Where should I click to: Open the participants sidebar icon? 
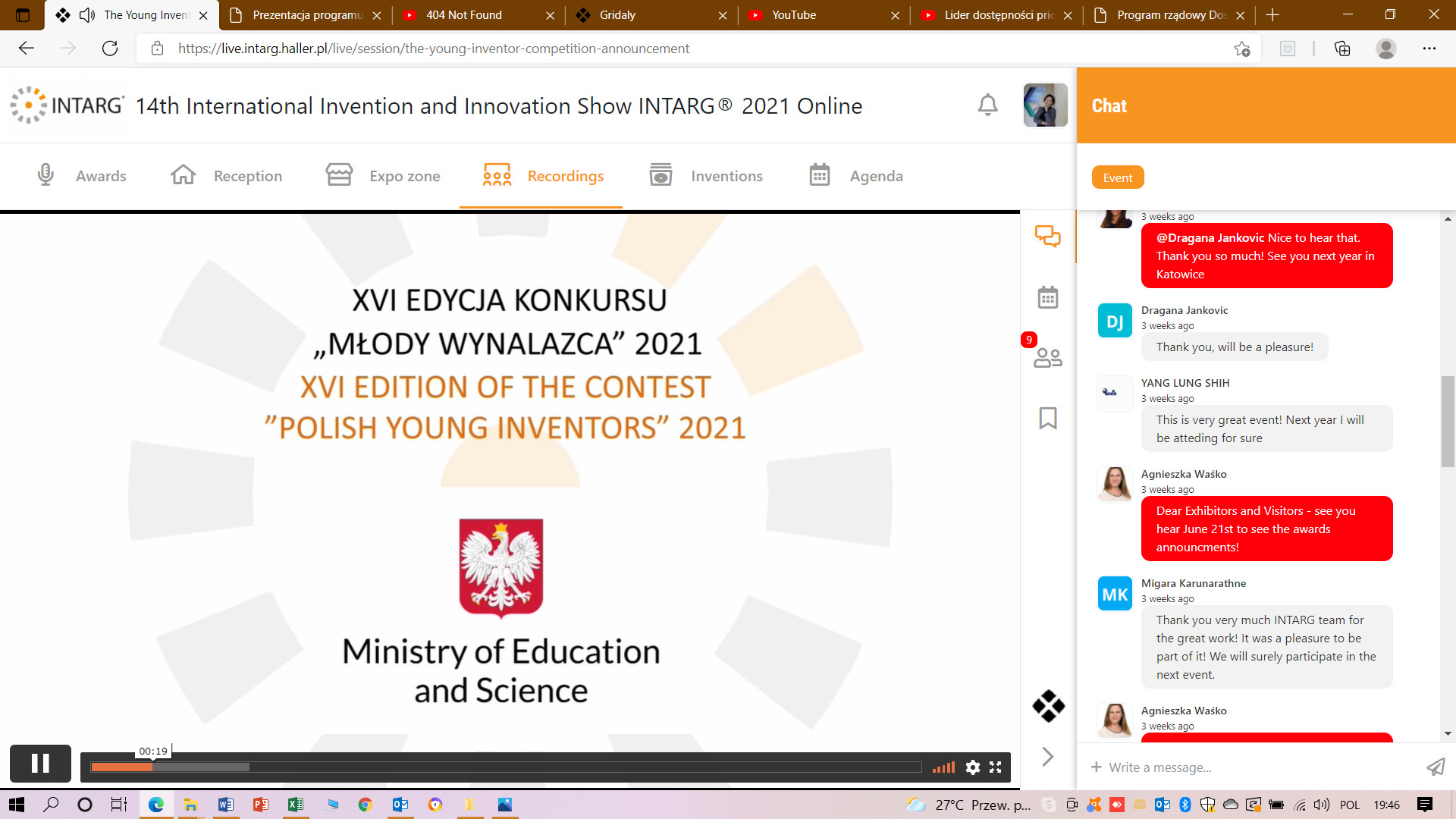1048,357
